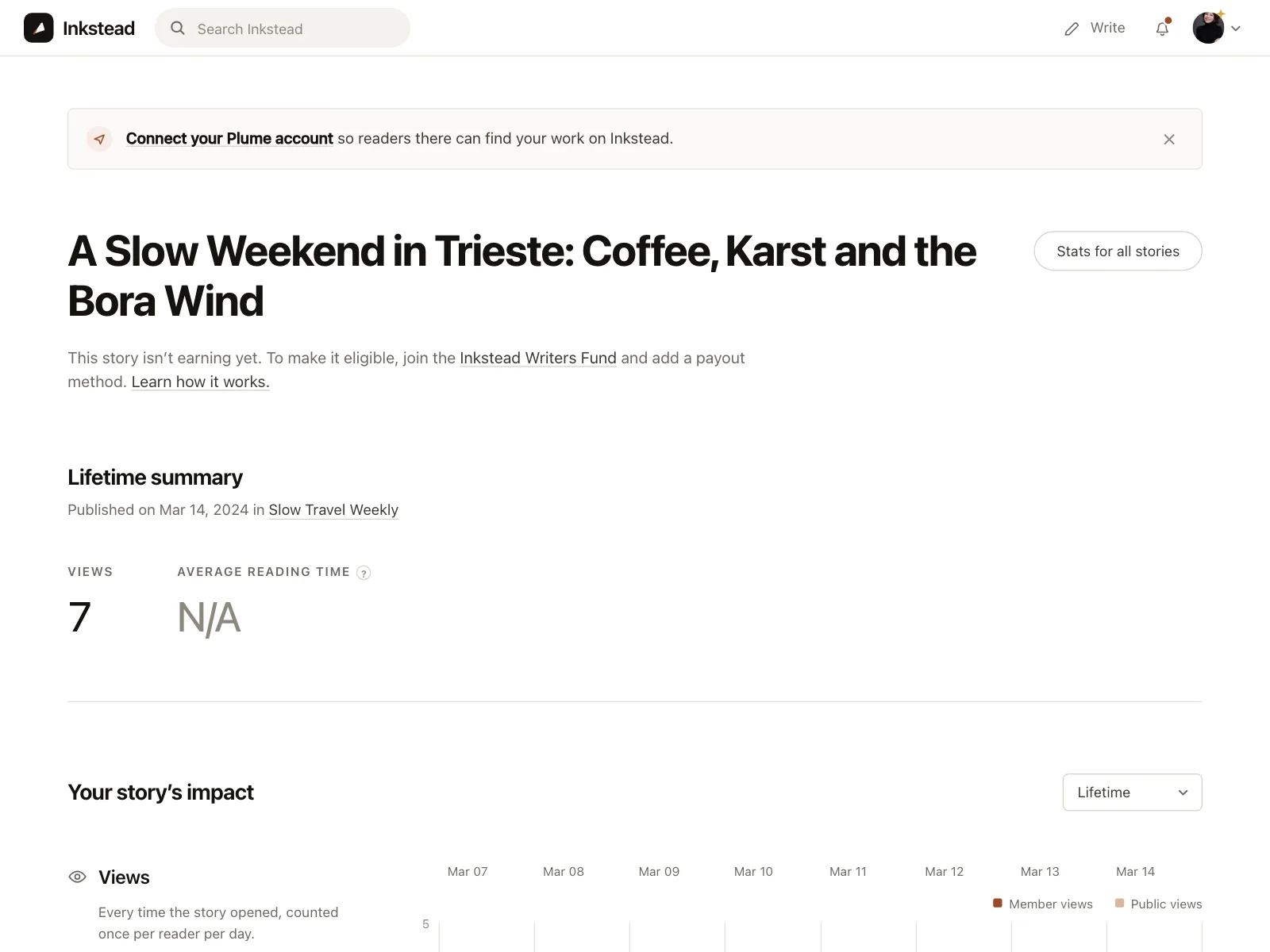The height and width of the screenshot is (952, 1270).
Task: Select the Mar 09 chart date label
Action: [659, 872]
